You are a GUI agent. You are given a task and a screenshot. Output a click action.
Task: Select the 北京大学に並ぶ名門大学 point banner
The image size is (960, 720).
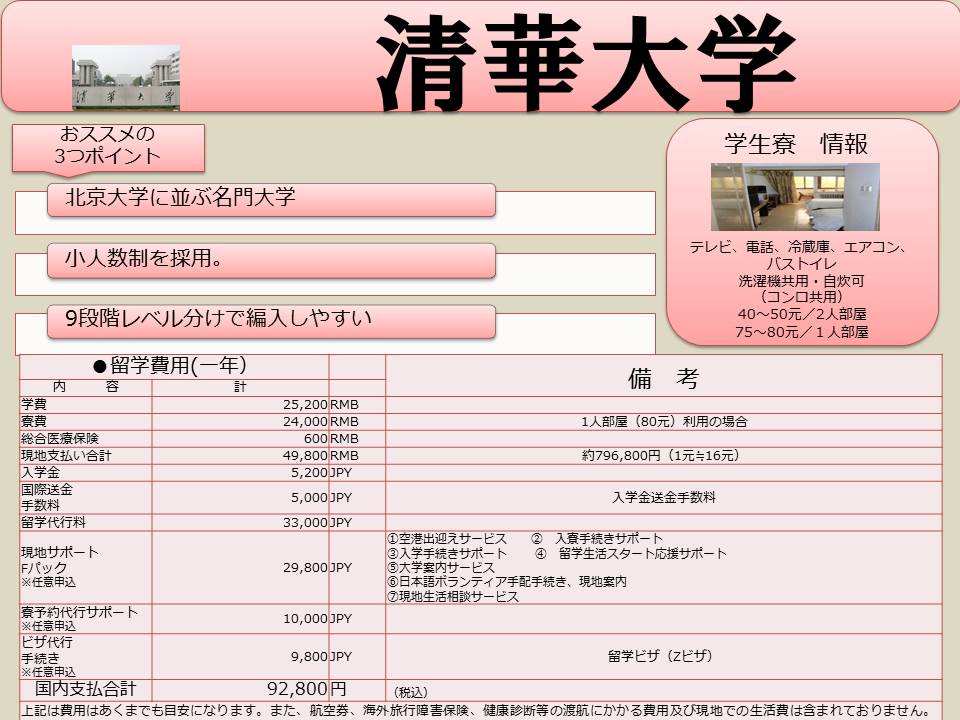(x=271, y=199)
